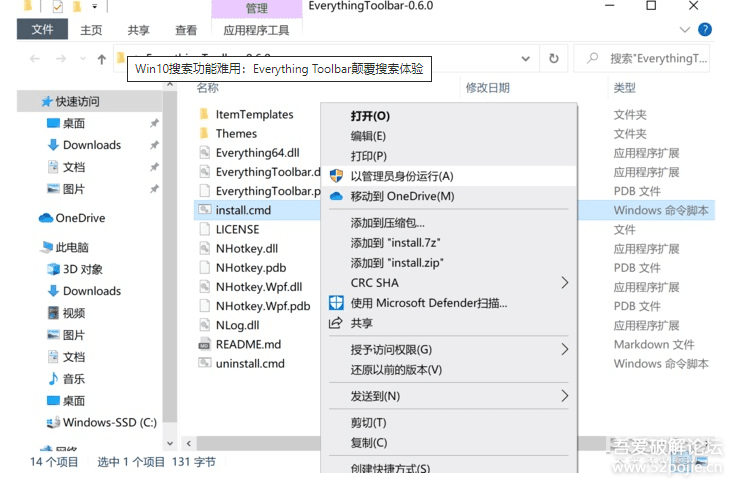This screenshot has width=732, height=484.
Task: Open the 文件 ribbon tab
Action: click(42, 30)
